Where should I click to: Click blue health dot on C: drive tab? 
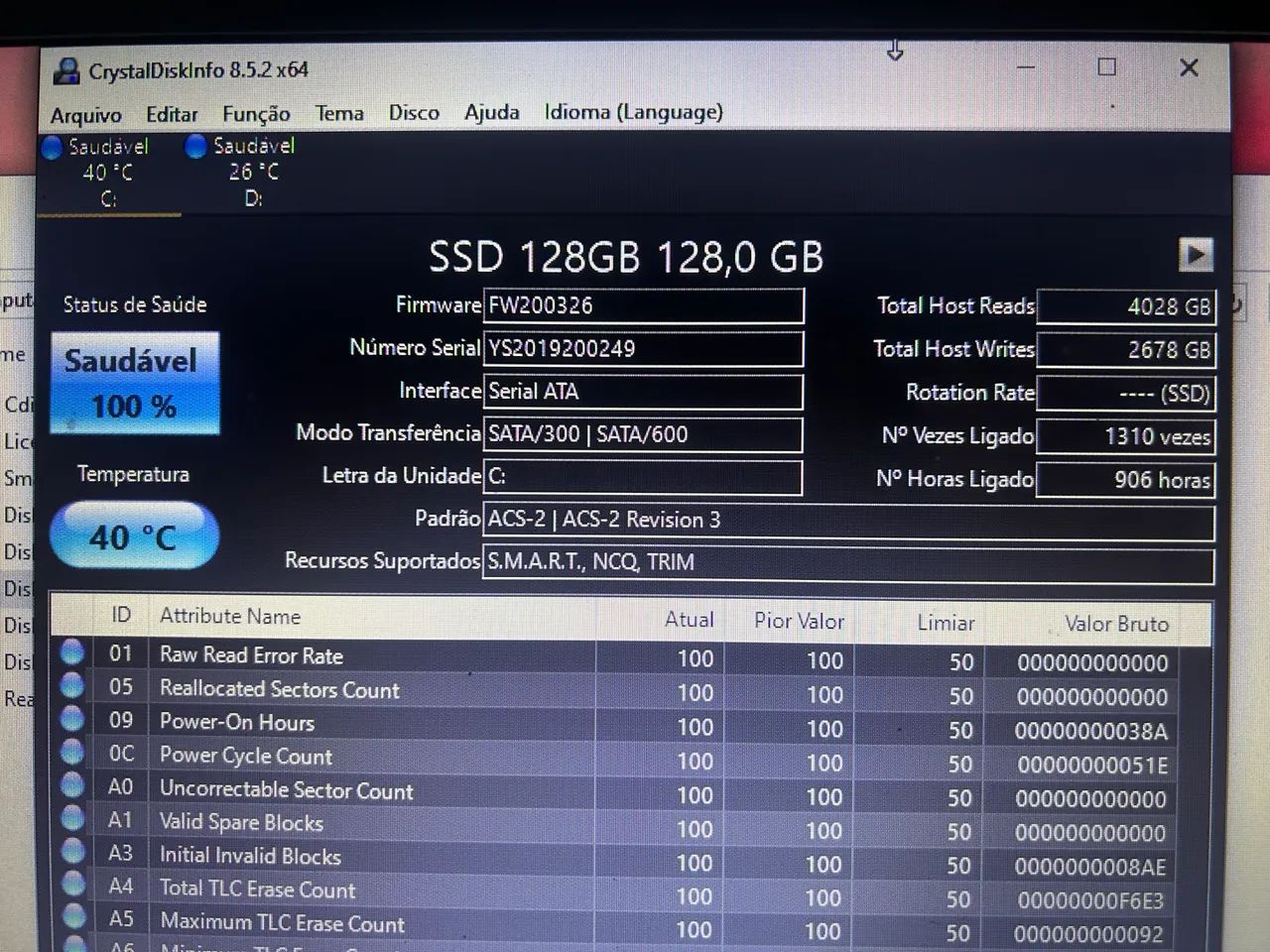click(52, 147)
